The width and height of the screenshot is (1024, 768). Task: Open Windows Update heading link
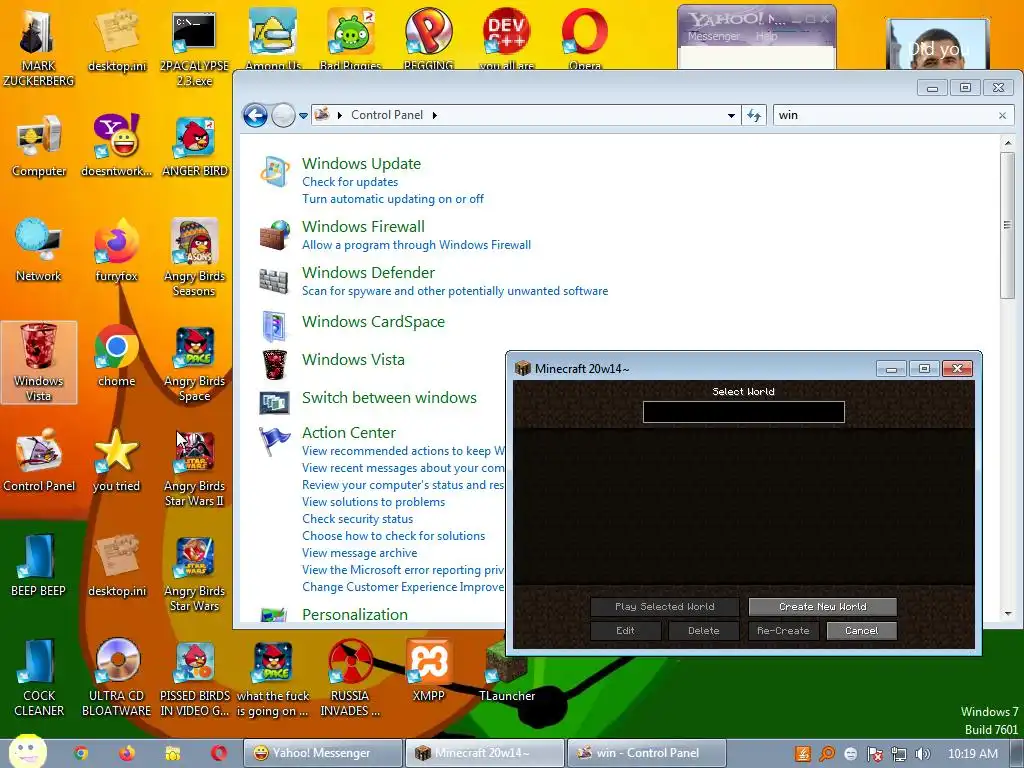coord(361,164)
